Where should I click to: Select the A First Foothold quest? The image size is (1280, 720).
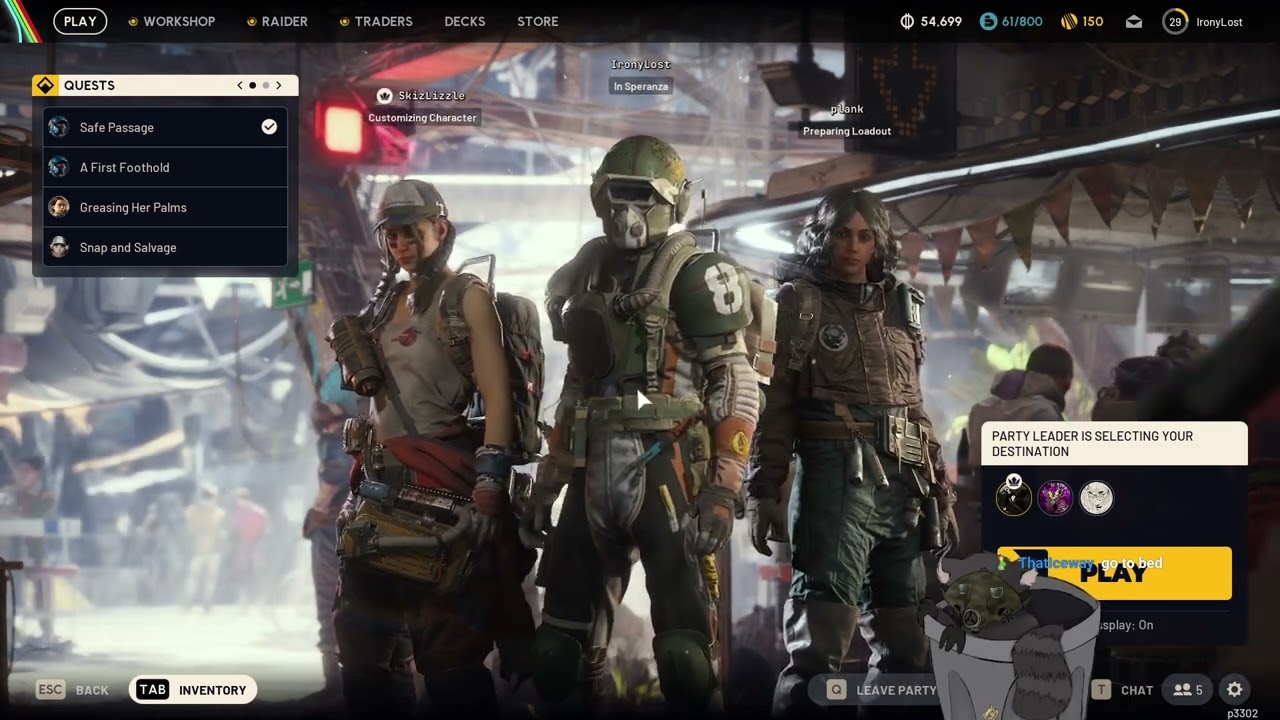click(165, 167)
